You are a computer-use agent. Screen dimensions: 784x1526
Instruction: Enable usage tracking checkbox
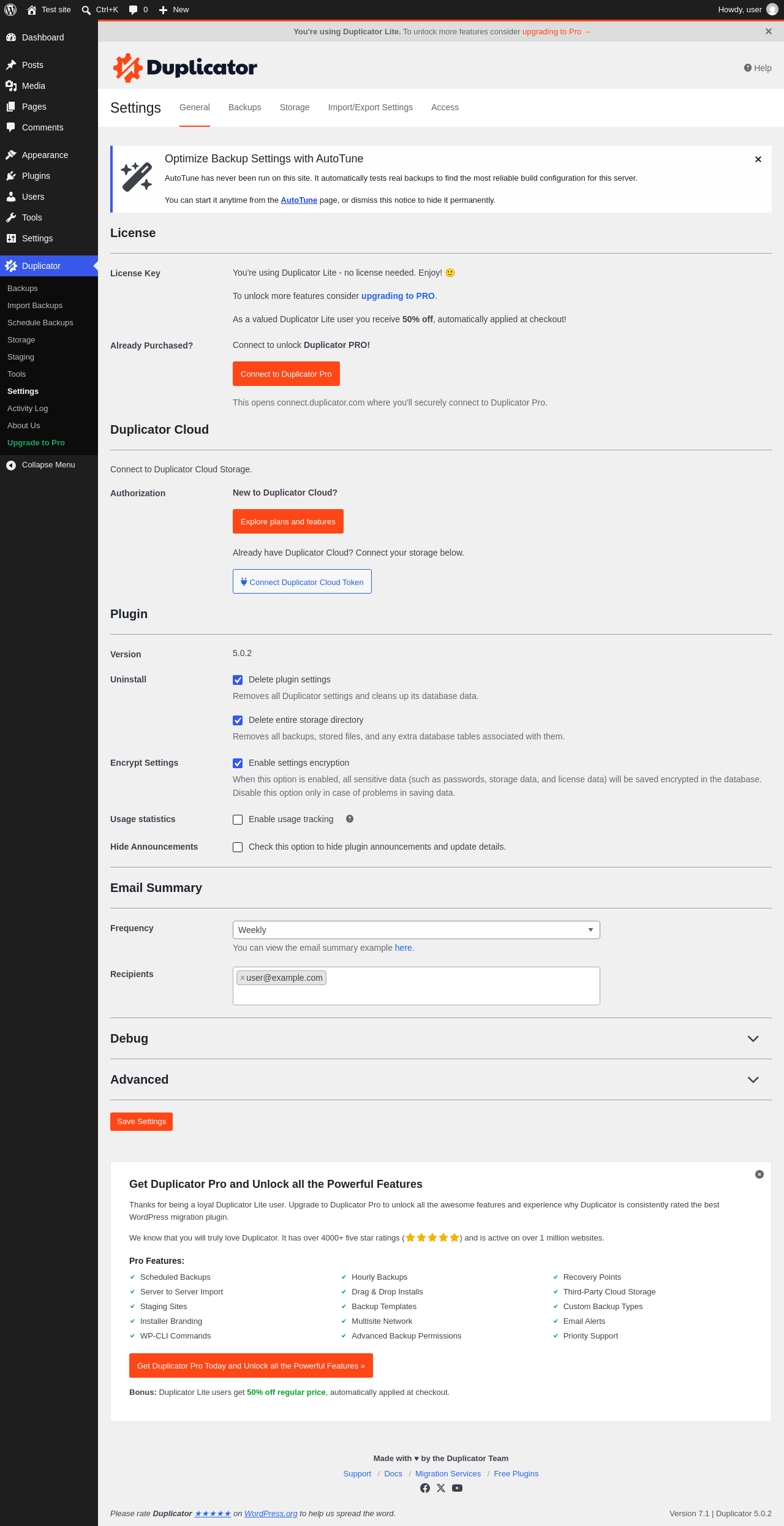click(x=238, y=820)
